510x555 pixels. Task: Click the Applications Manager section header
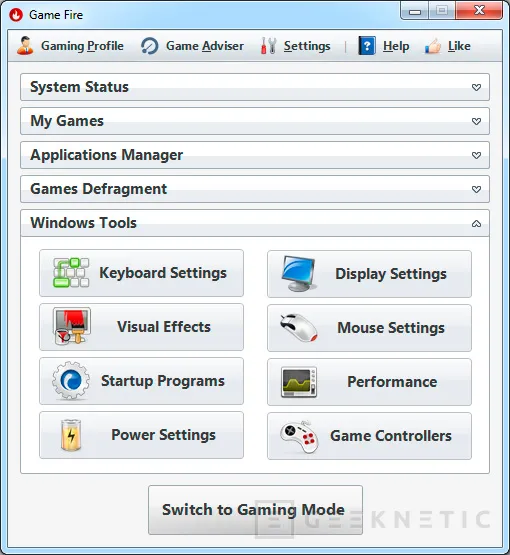[255, 155]
